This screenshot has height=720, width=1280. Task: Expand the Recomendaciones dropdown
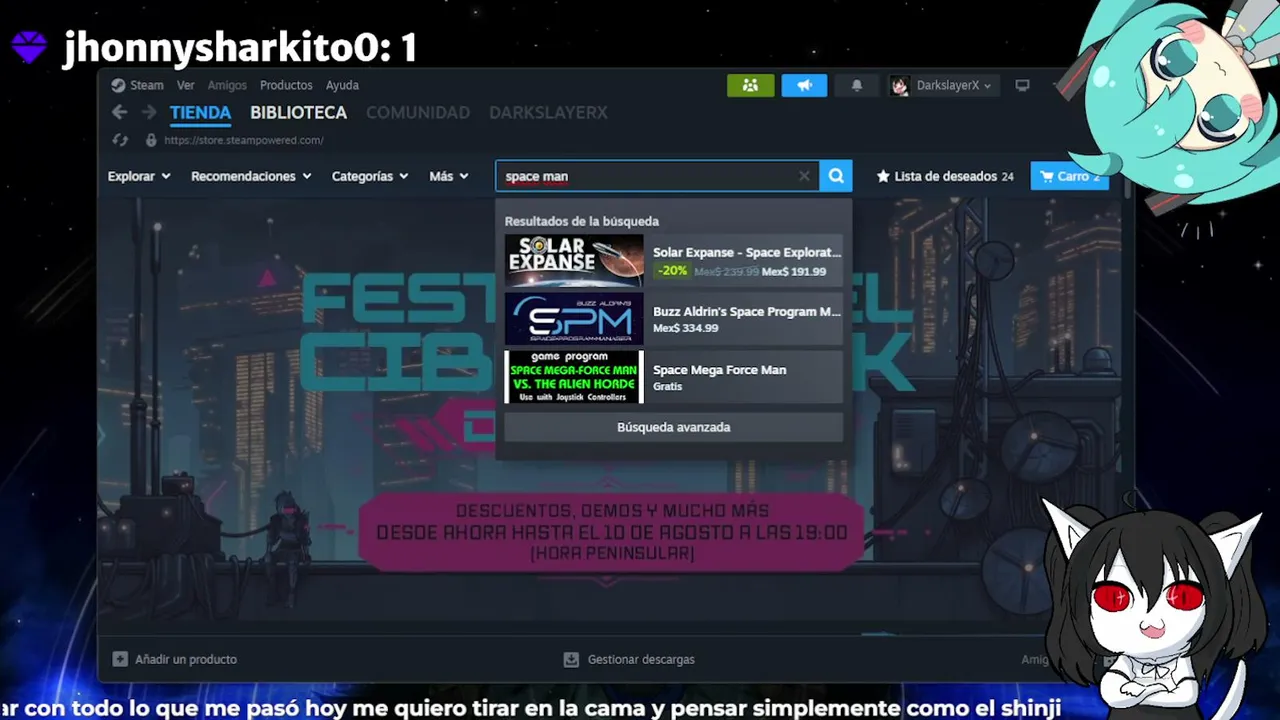[251, 176]
